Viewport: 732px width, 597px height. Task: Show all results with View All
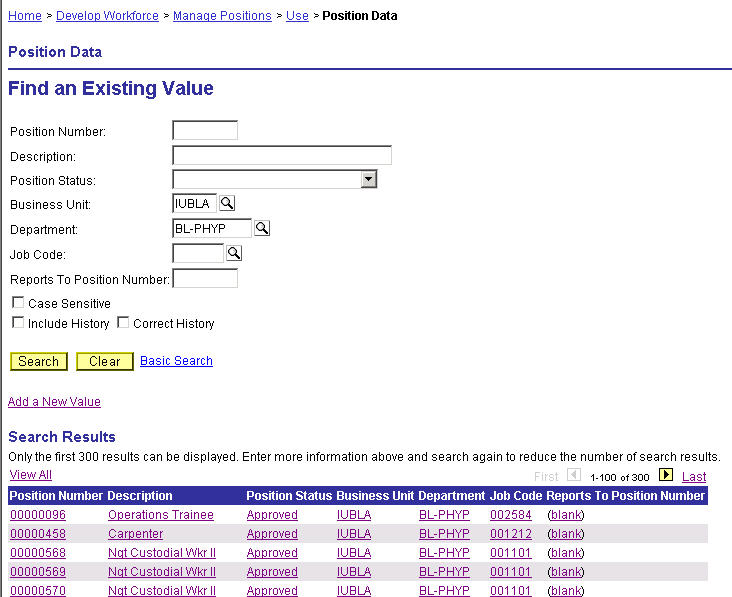31,475
